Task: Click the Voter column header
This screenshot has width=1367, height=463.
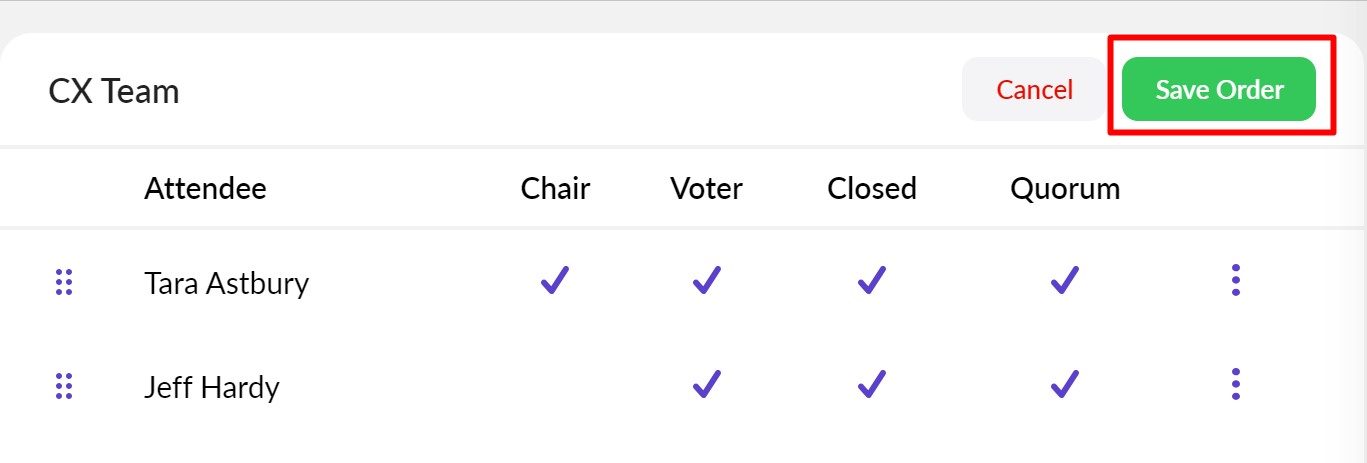Action: [707, 189]
